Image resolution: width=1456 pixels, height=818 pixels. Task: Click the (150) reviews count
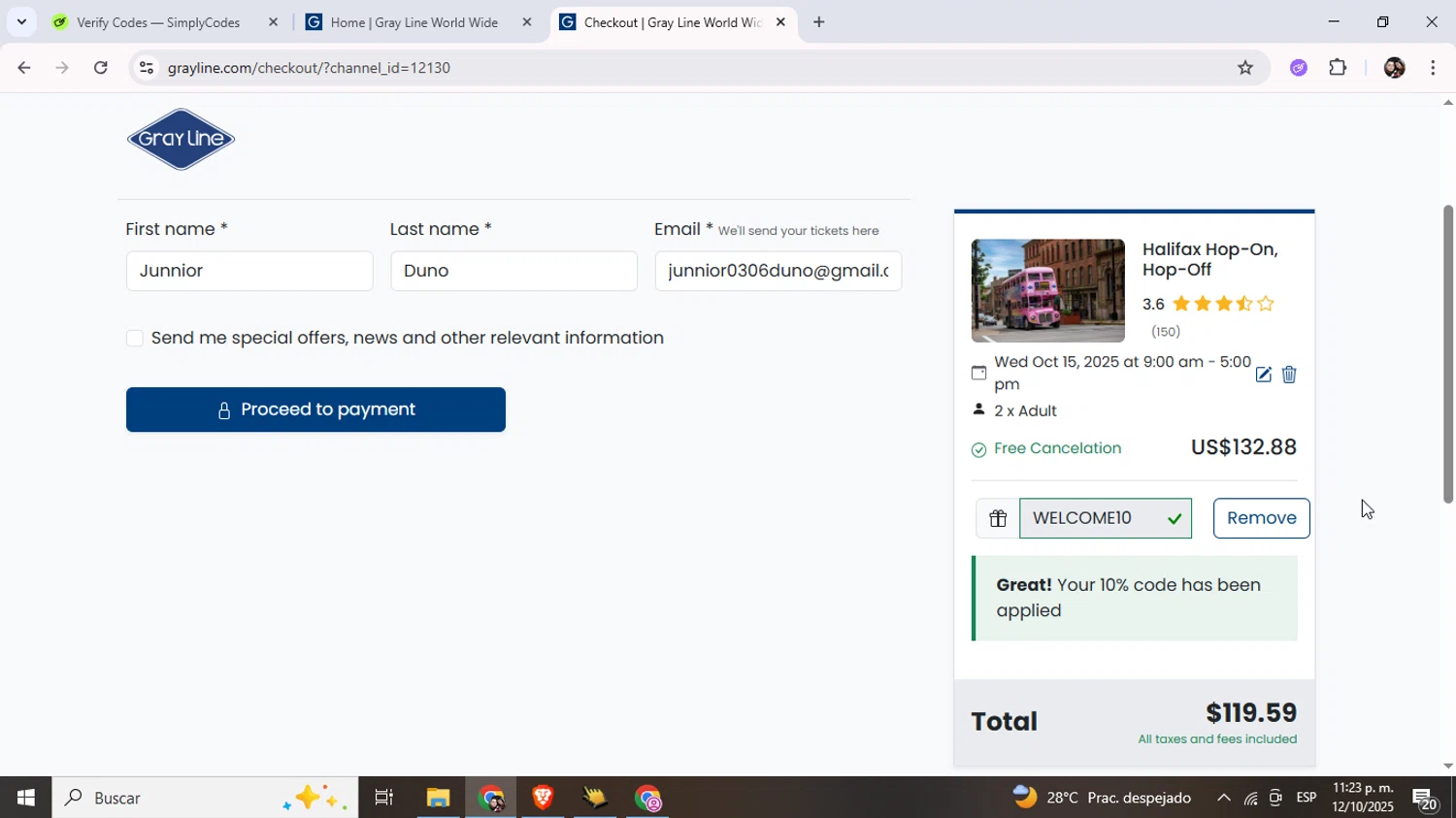[x=1165, y=332]
